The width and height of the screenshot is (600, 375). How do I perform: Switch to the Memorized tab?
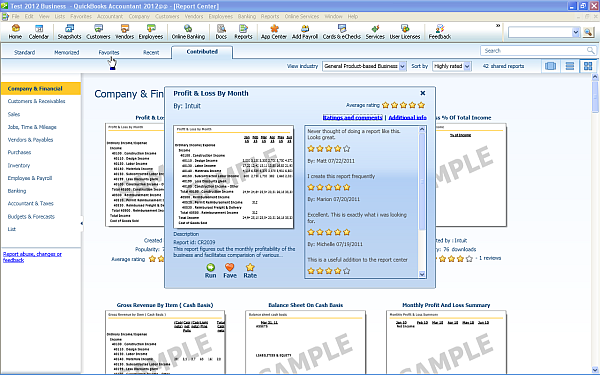67,52
